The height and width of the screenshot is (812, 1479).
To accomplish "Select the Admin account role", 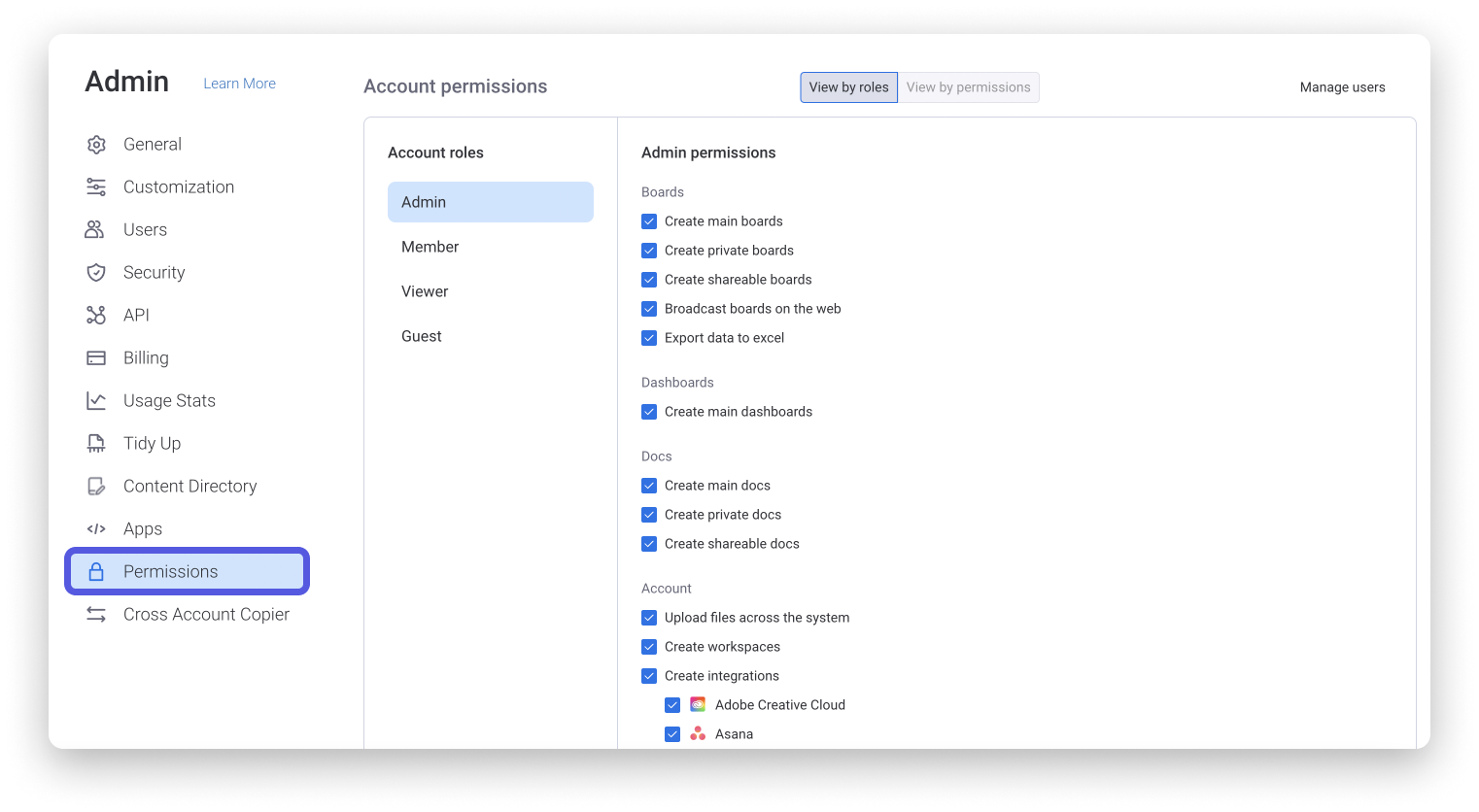I will coord(491,202).
